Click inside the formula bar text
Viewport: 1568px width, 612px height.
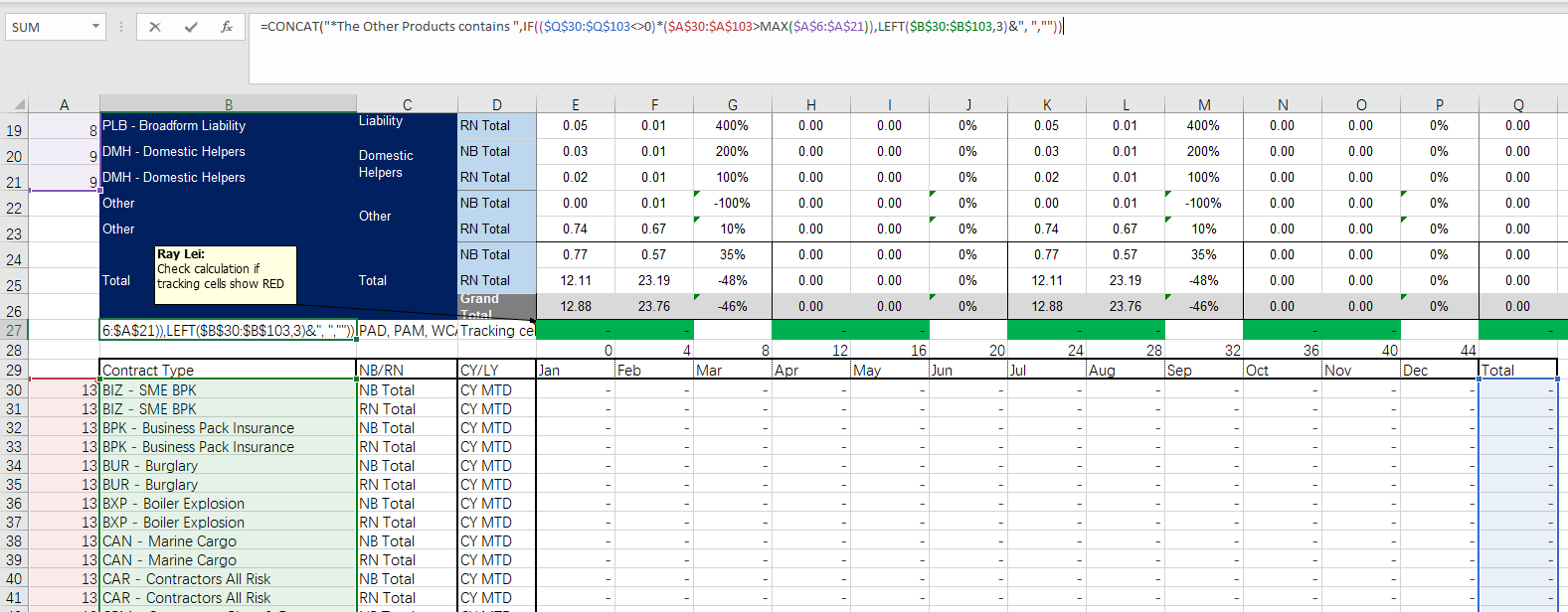(x=661, y=27)
